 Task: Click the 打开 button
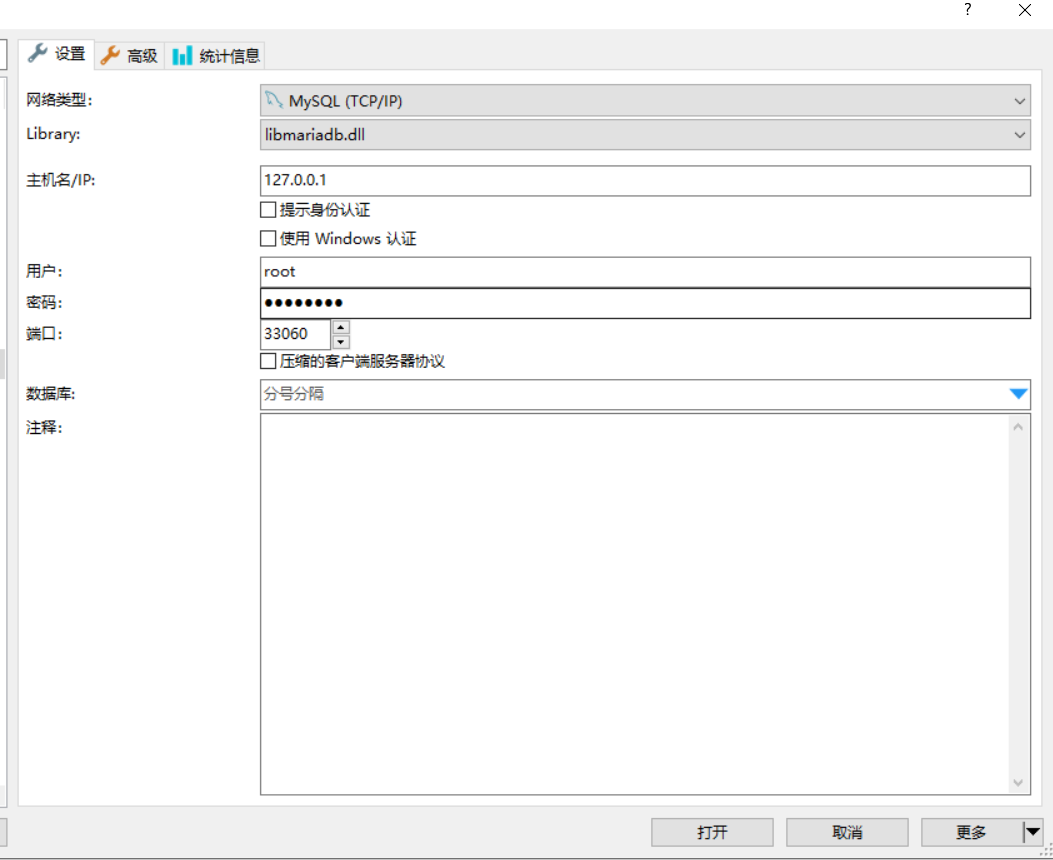(711, 832)
